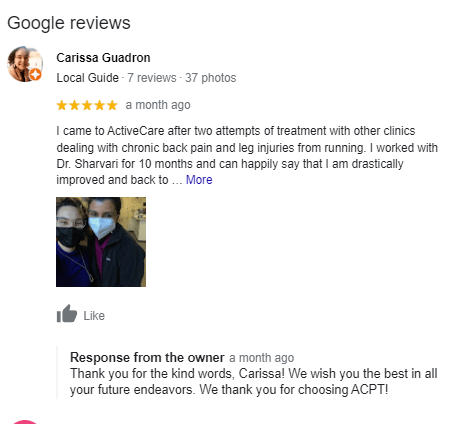
Task: Click the review's "a month ago" timestamp
Action: coord(158,105)
